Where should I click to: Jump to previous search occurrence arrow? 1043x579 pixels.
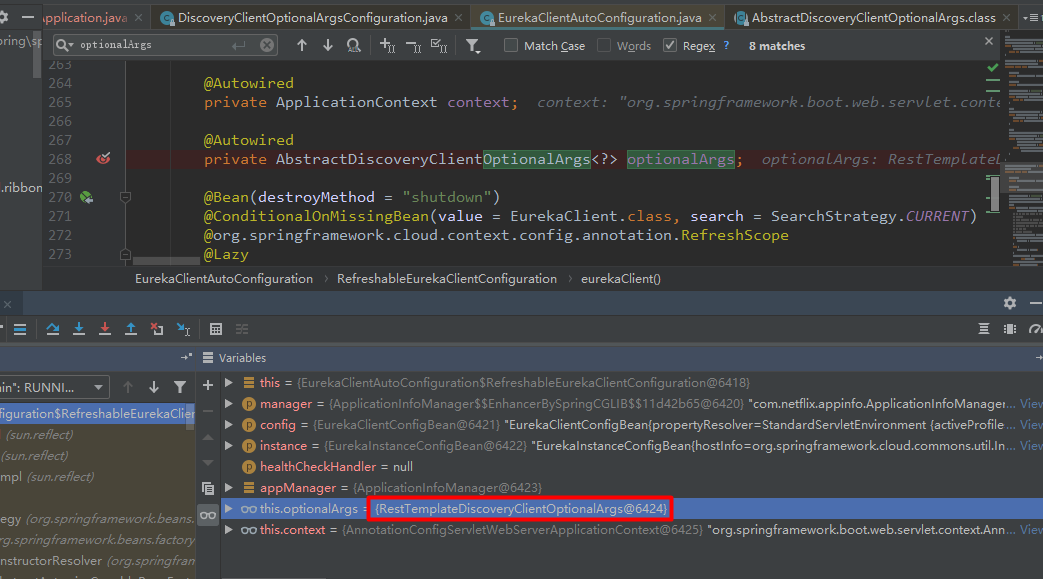pos(301,45)
